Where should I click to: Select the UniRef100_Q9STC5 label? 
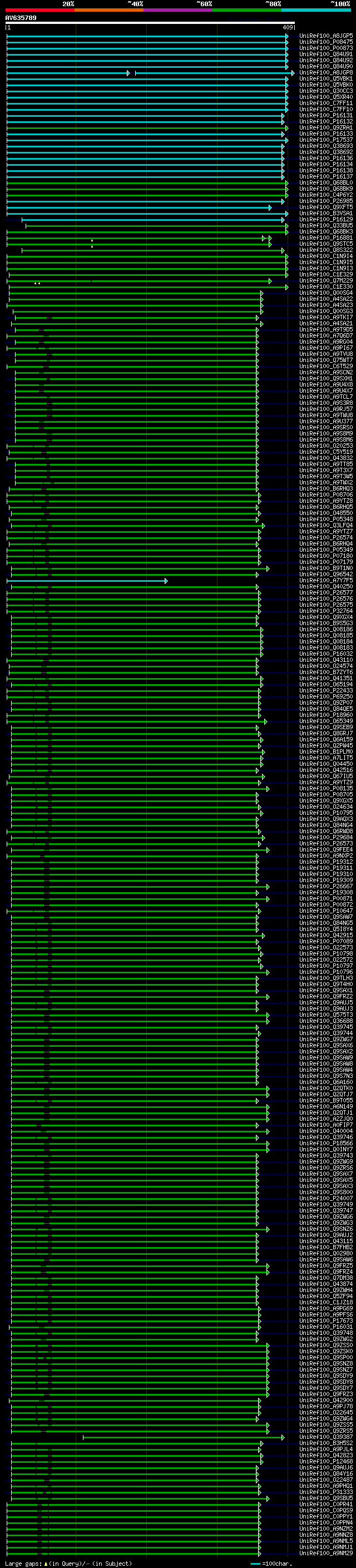tap(326, 244)
